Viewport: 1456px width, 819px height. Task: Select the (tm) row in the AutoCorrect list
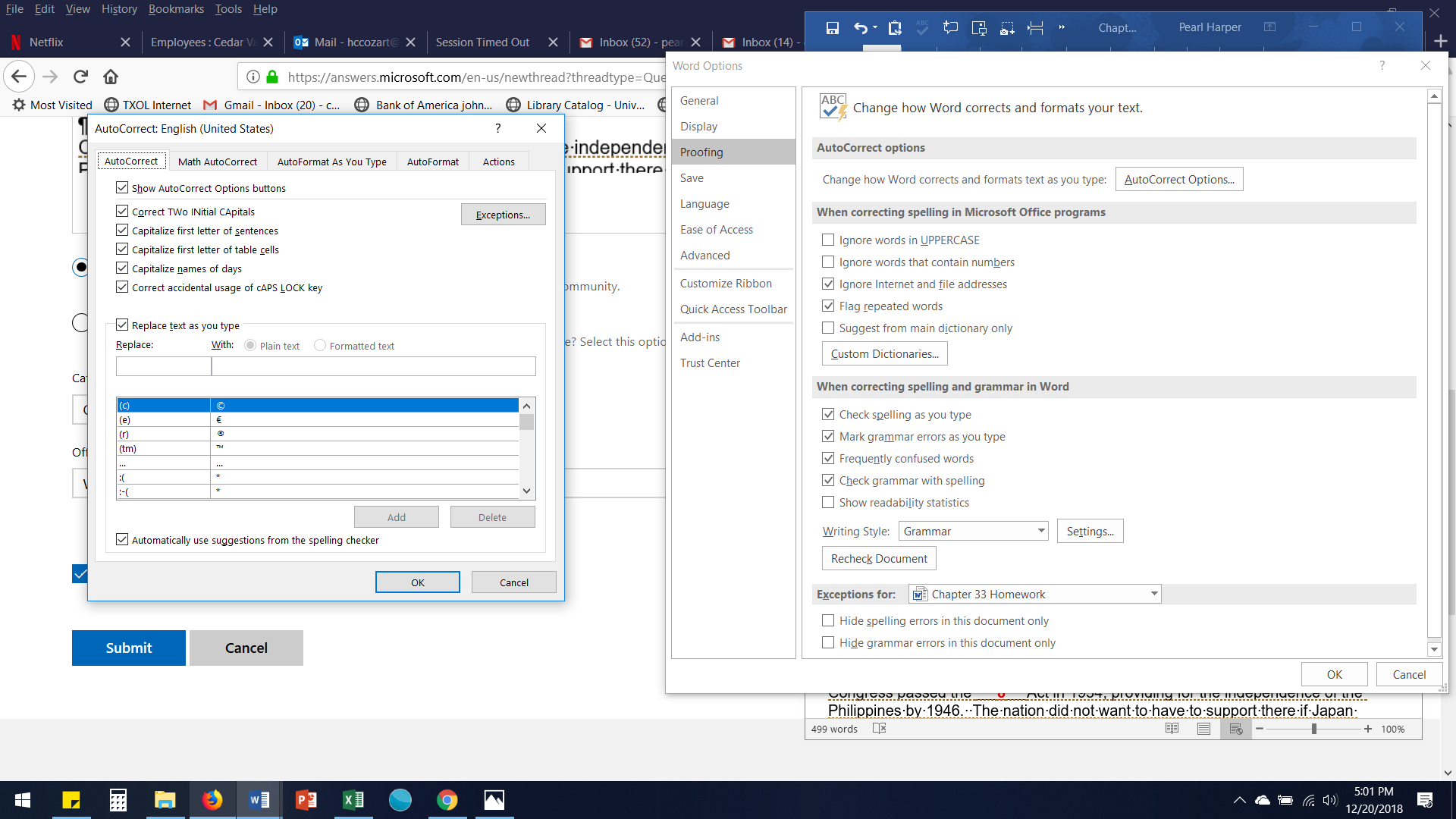click(x=317, y=448)
